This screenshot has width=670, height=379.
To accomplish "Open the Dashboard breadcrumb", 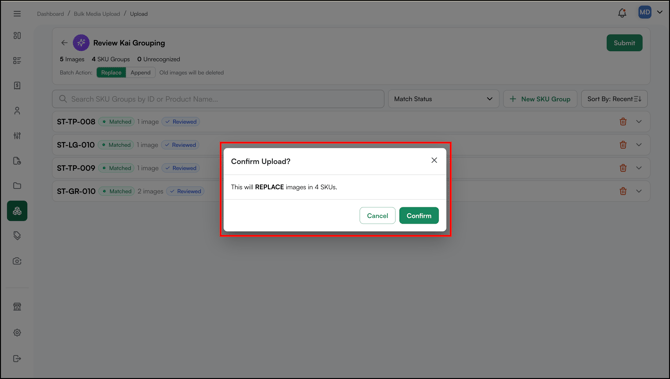I will point(50,14).
